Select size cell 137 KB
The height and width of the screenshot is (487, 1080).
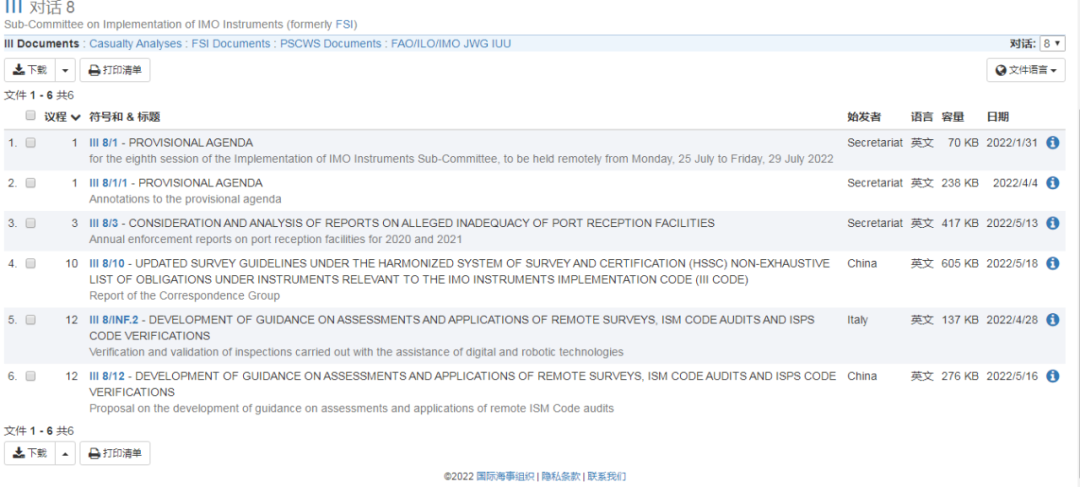pos(959,320)
